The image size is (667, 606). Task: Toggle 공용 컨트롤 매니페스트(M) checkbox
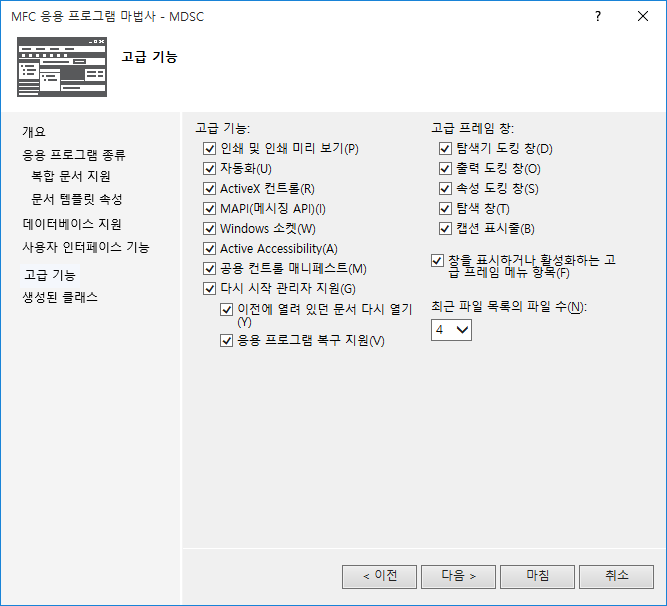coord(209,268)
